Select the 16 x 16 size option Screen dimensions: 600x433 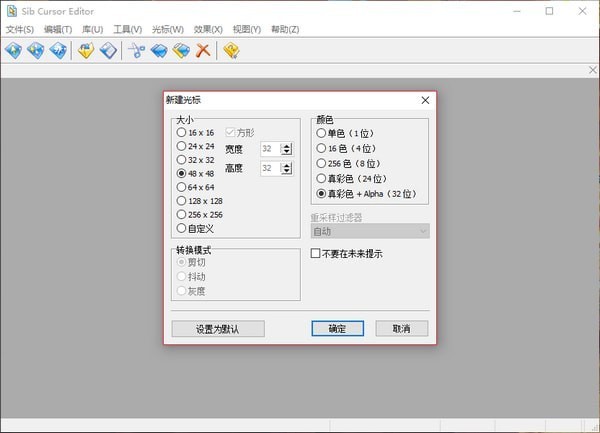pyautogui.click(x=181, y=132)
